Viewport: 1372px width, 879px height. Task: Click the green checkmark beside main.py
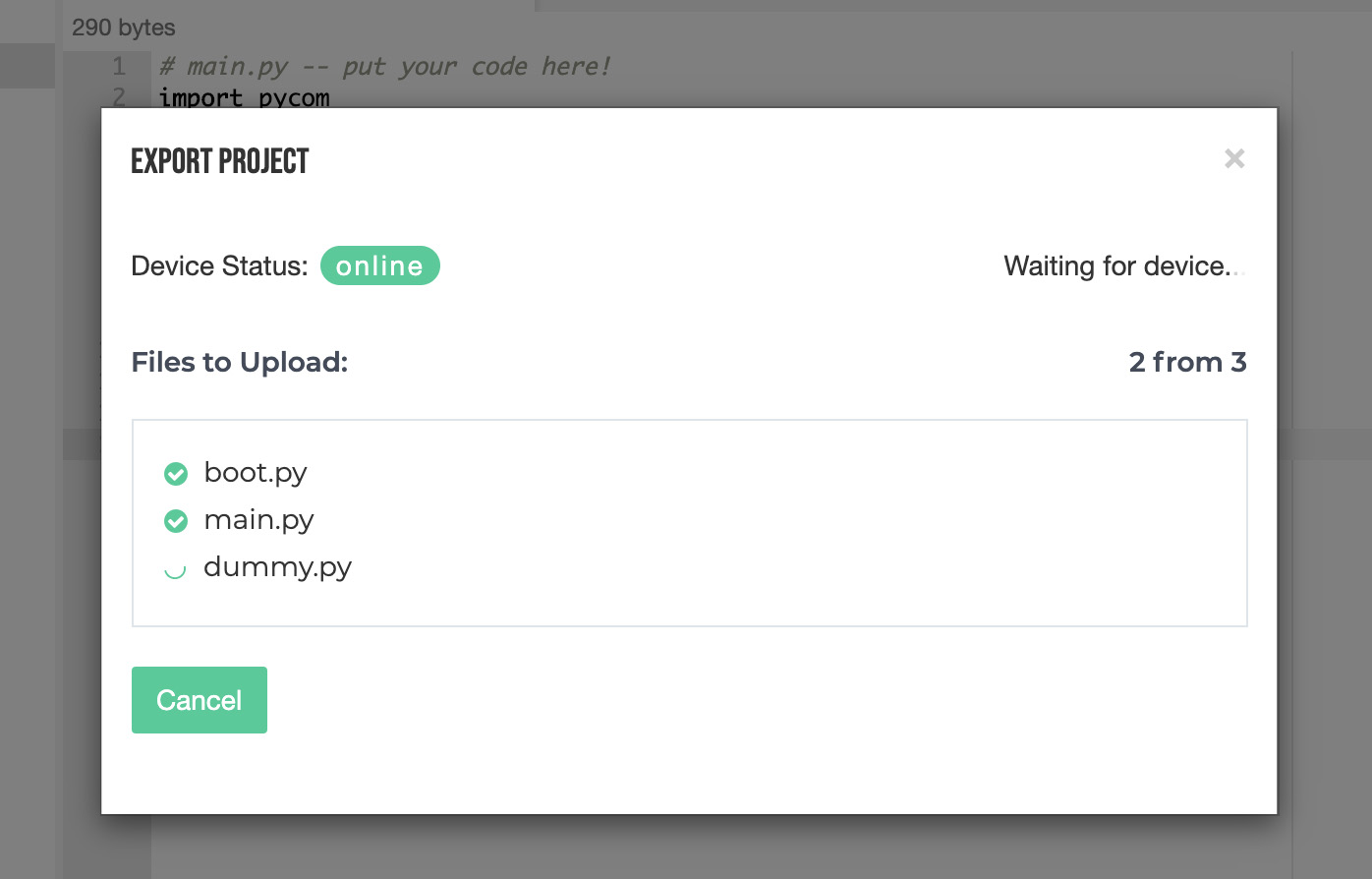tap(176, 521)
